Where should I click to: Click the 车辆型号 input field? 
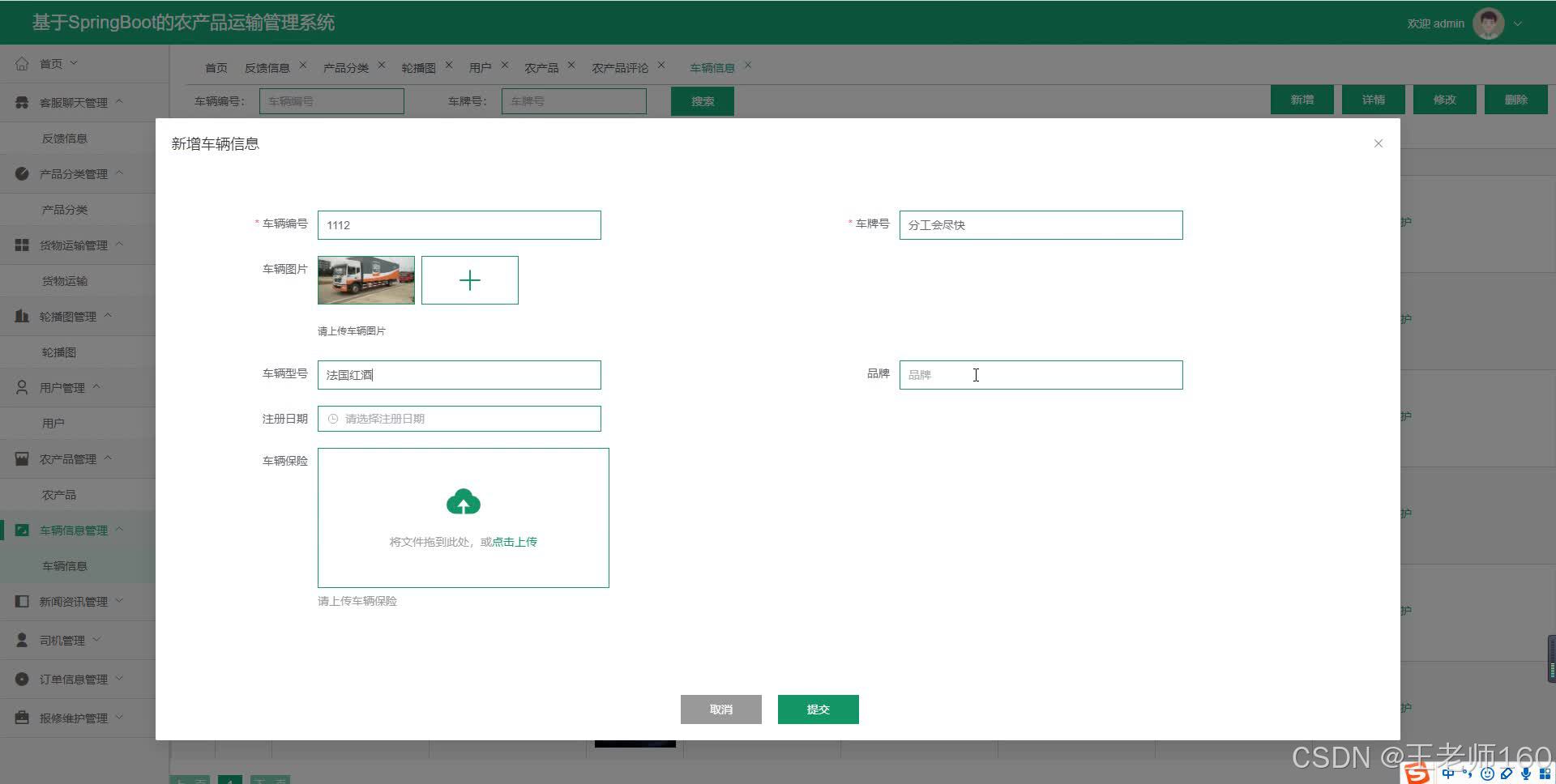click(460, 375)
